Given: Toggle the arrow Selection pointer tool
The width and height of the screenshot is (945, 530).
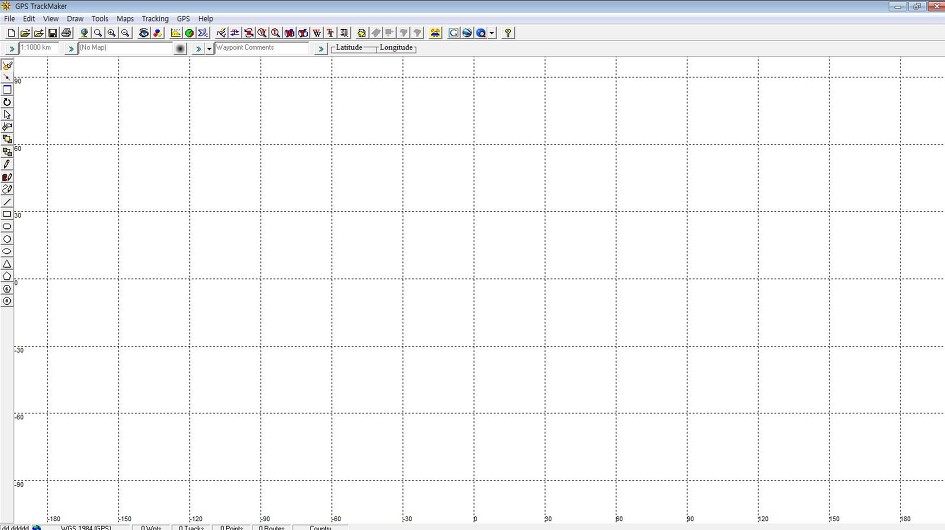Looking at the screenshot, I should point(7,115).
